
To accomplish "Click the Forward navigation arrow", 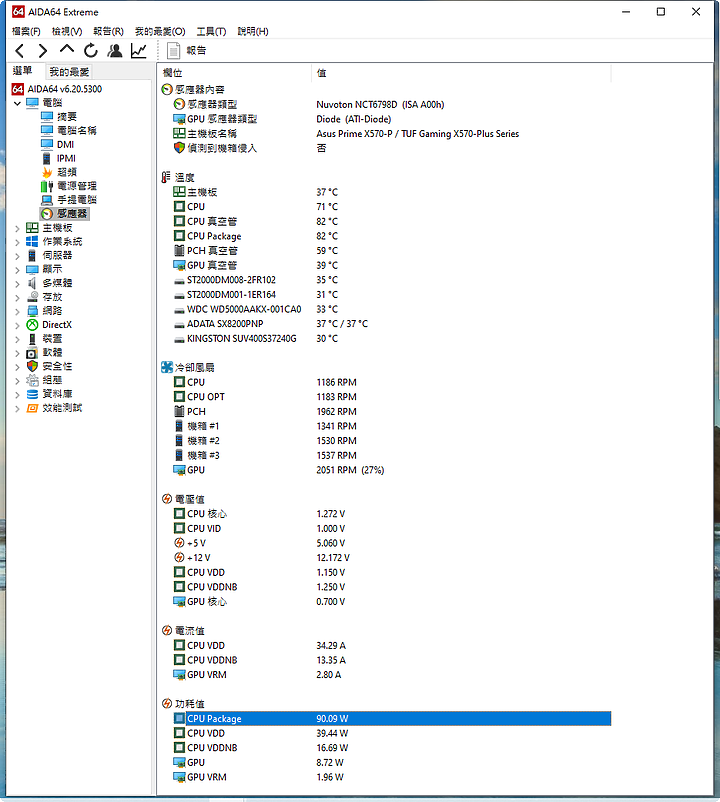I will pos(43,51).
